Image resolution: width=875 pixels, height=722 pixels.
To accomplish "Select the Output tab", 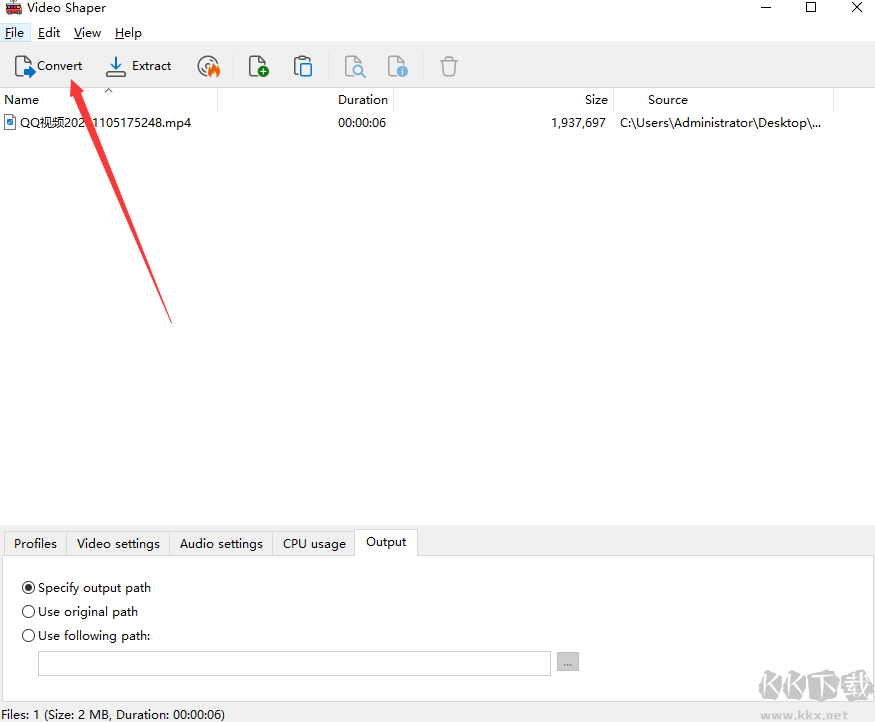I will click(386, 542).
